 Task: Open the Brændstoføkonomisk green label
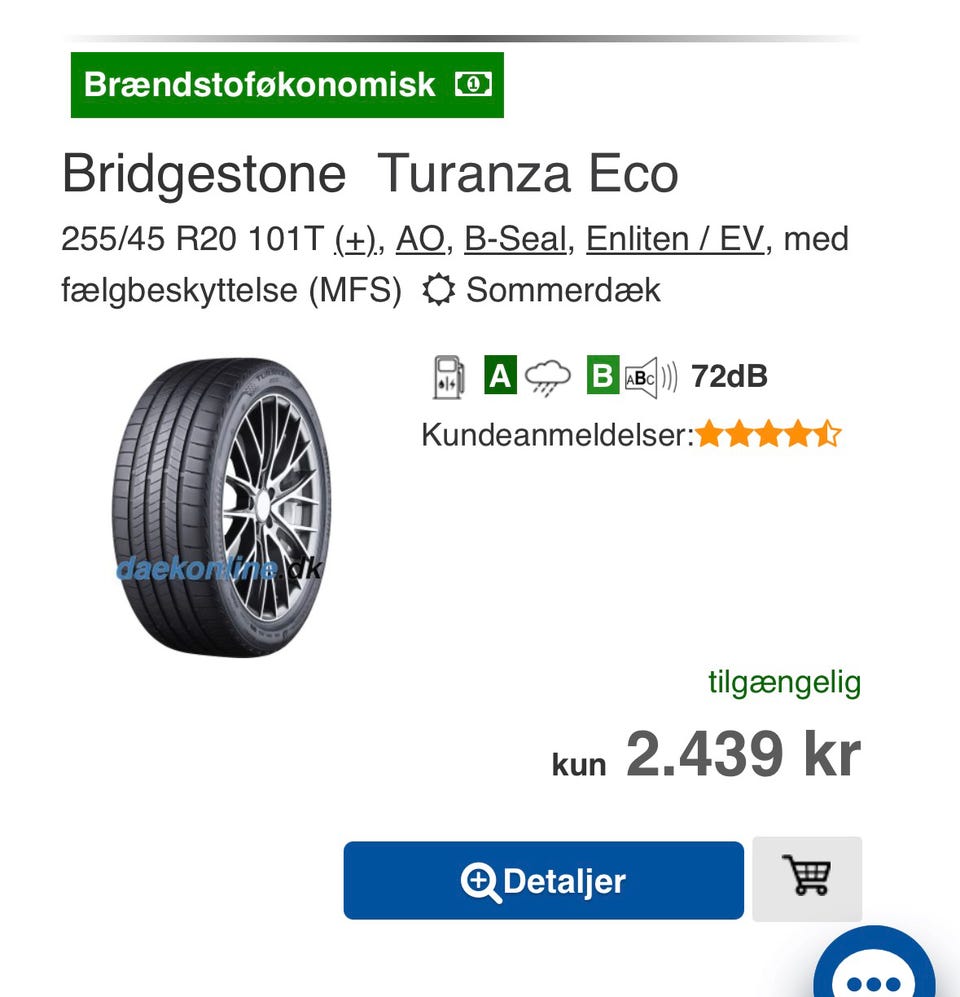(262, 85)
